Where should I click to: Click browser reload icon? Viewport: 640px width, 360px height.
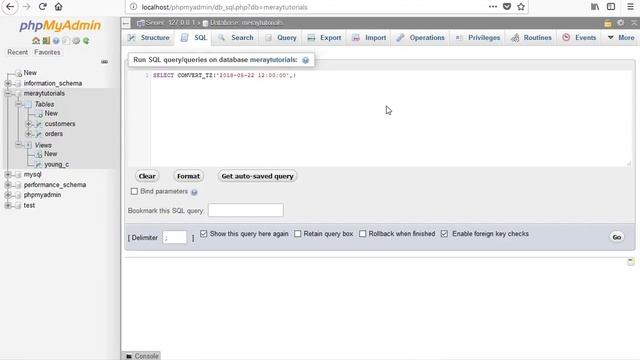click(42, 7)
